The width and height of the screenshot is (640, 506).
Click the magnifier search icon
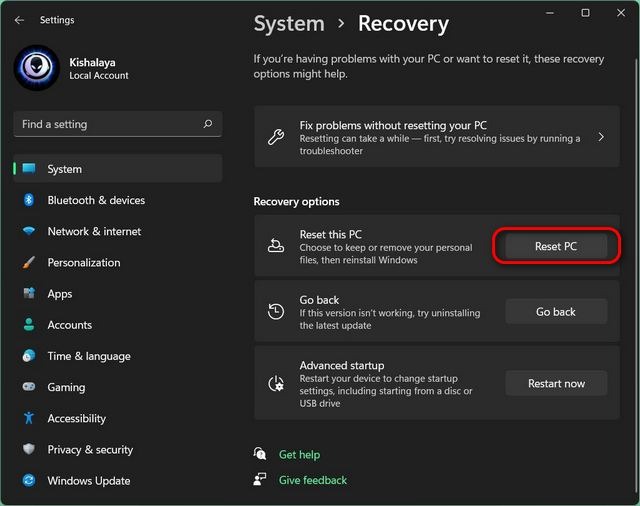click(x=208, y=124)
